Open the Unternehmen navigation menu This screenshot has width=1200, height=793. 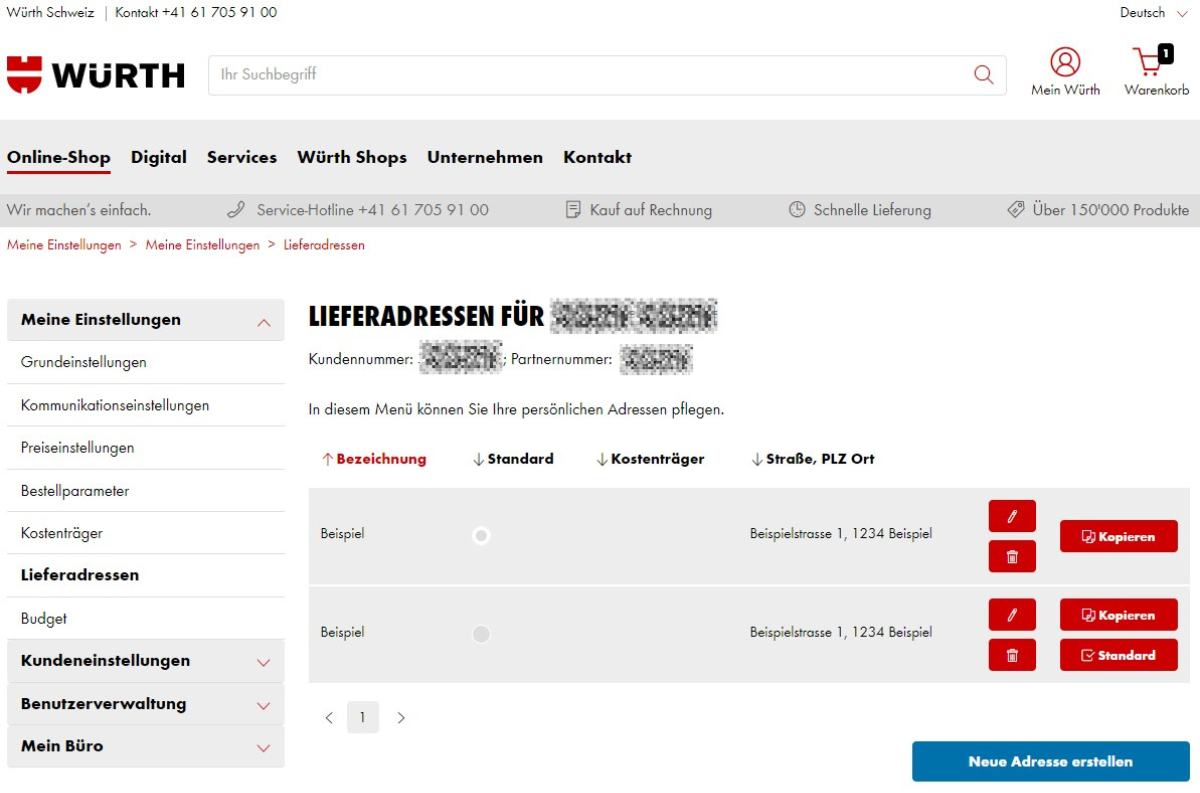485,157
